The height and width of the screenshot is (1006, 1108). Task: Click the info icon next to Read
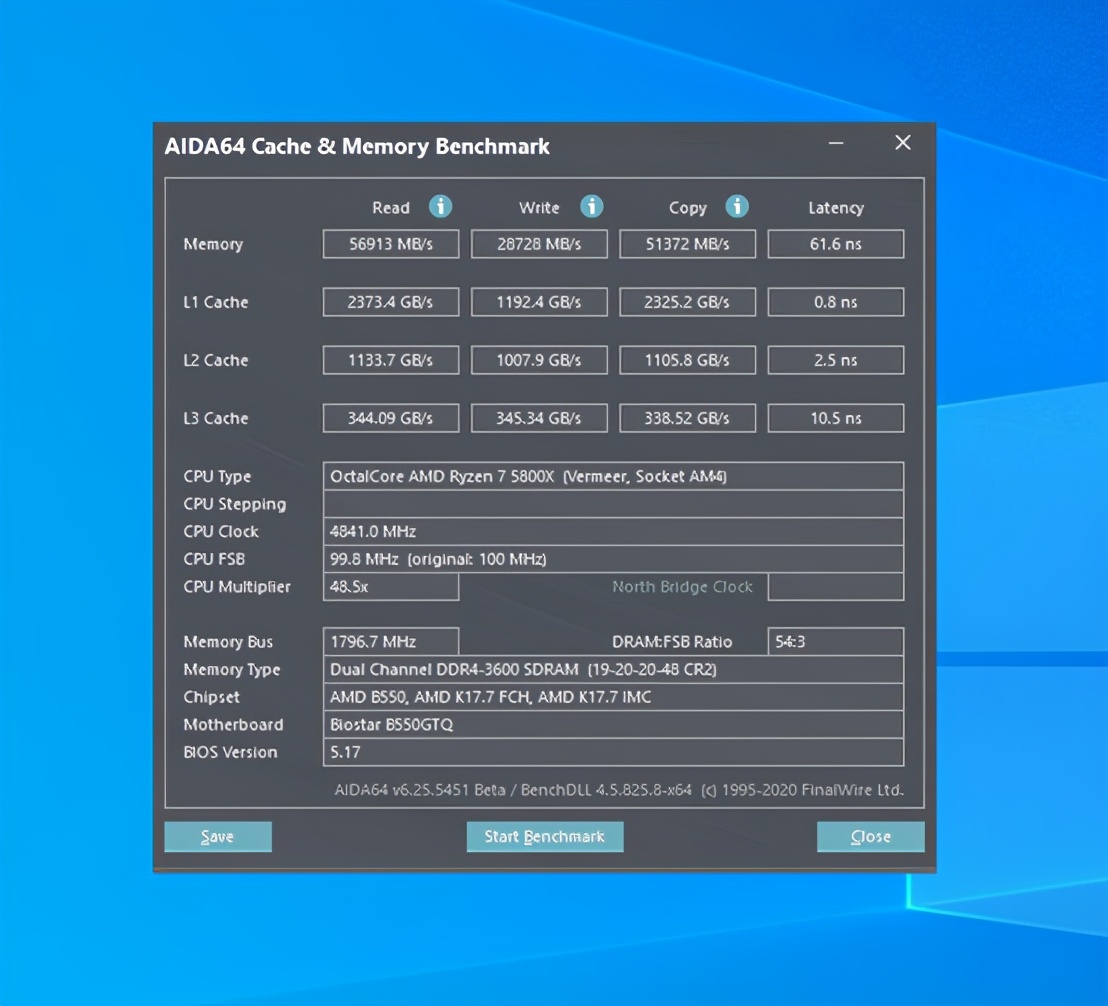(x=440, y=207)
